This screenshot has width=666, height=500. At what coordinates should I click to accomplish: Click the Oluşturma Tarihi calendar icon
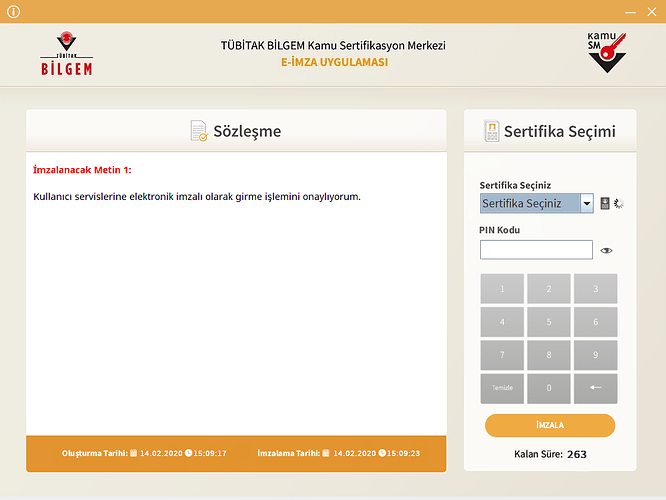point(133,453)
